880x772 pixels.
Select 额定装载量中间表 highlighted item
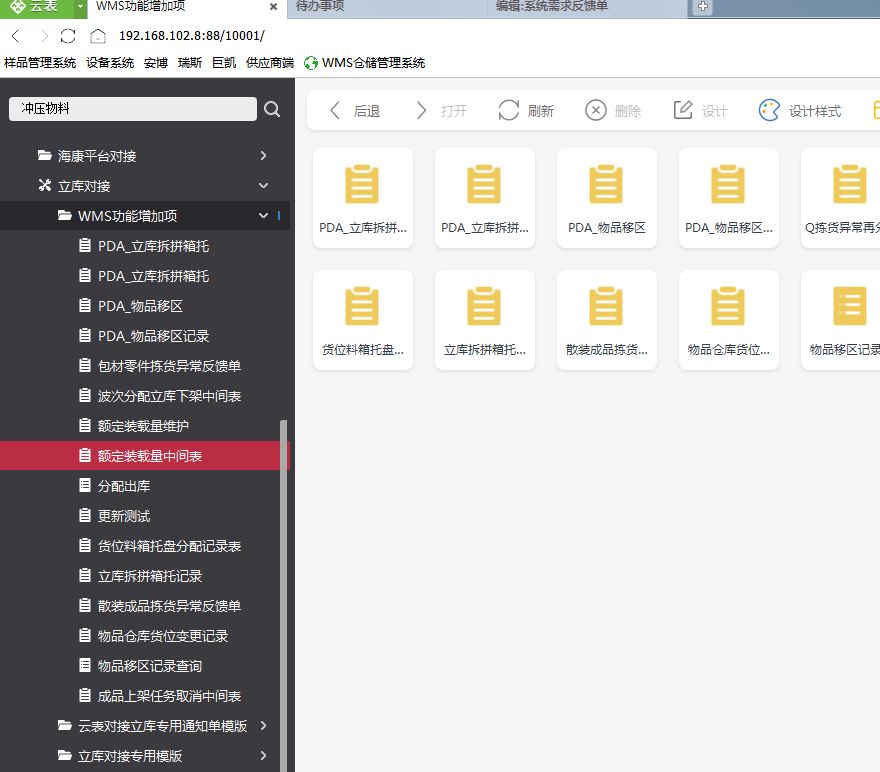pyautogui.click(x=145, y=456)
